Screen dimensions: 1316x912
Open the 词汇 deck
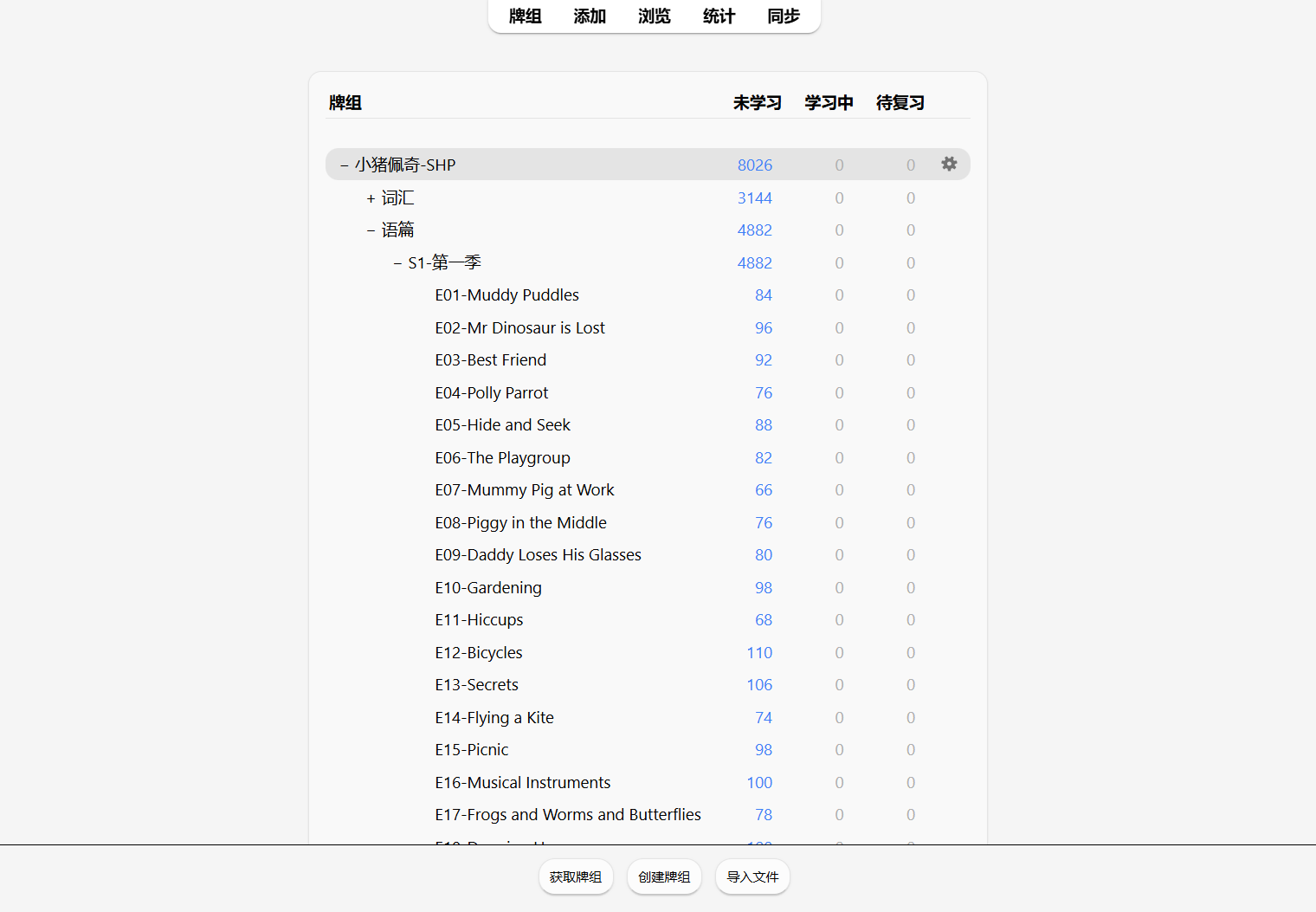397,198
